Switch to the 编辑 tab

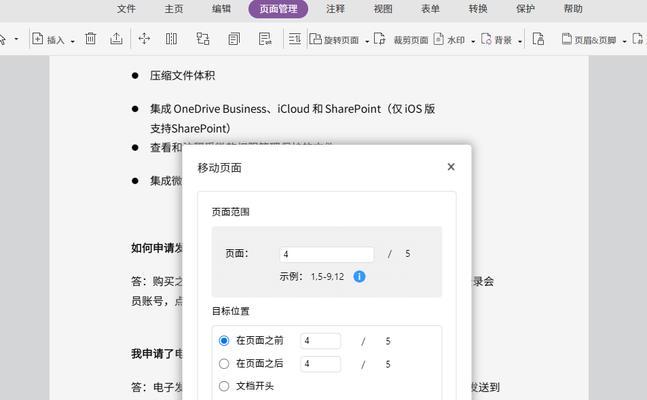click(221, 9)
